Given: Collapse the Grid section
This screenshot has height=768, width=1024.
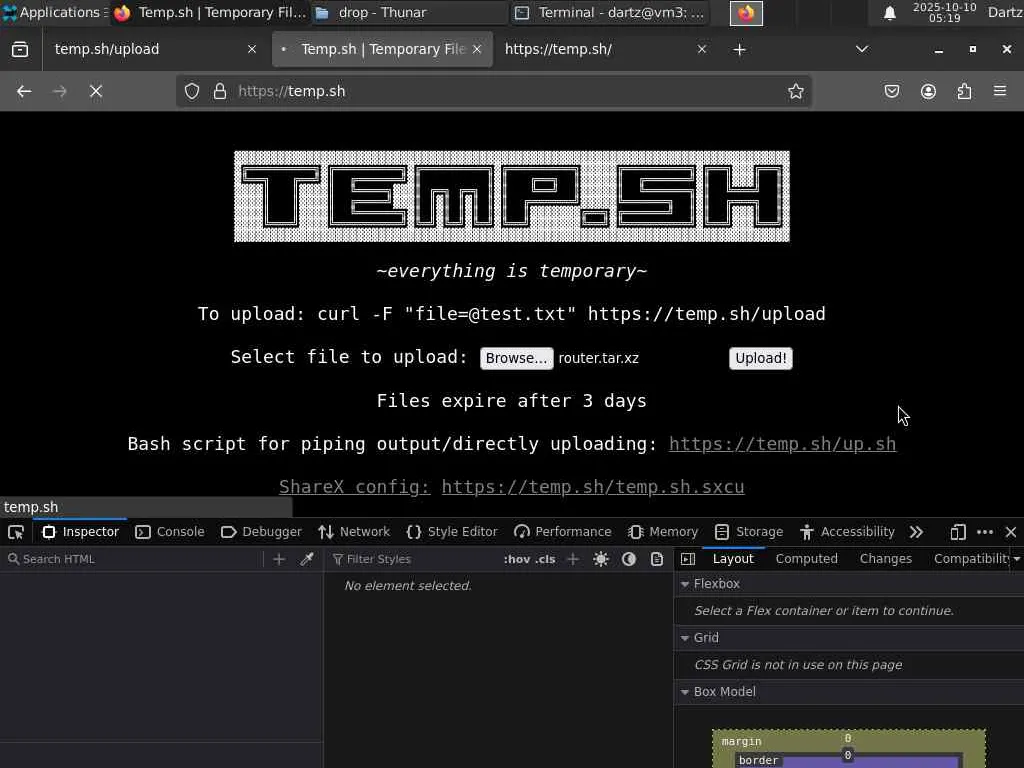Looking at the screenshot, I should point(685,638).
